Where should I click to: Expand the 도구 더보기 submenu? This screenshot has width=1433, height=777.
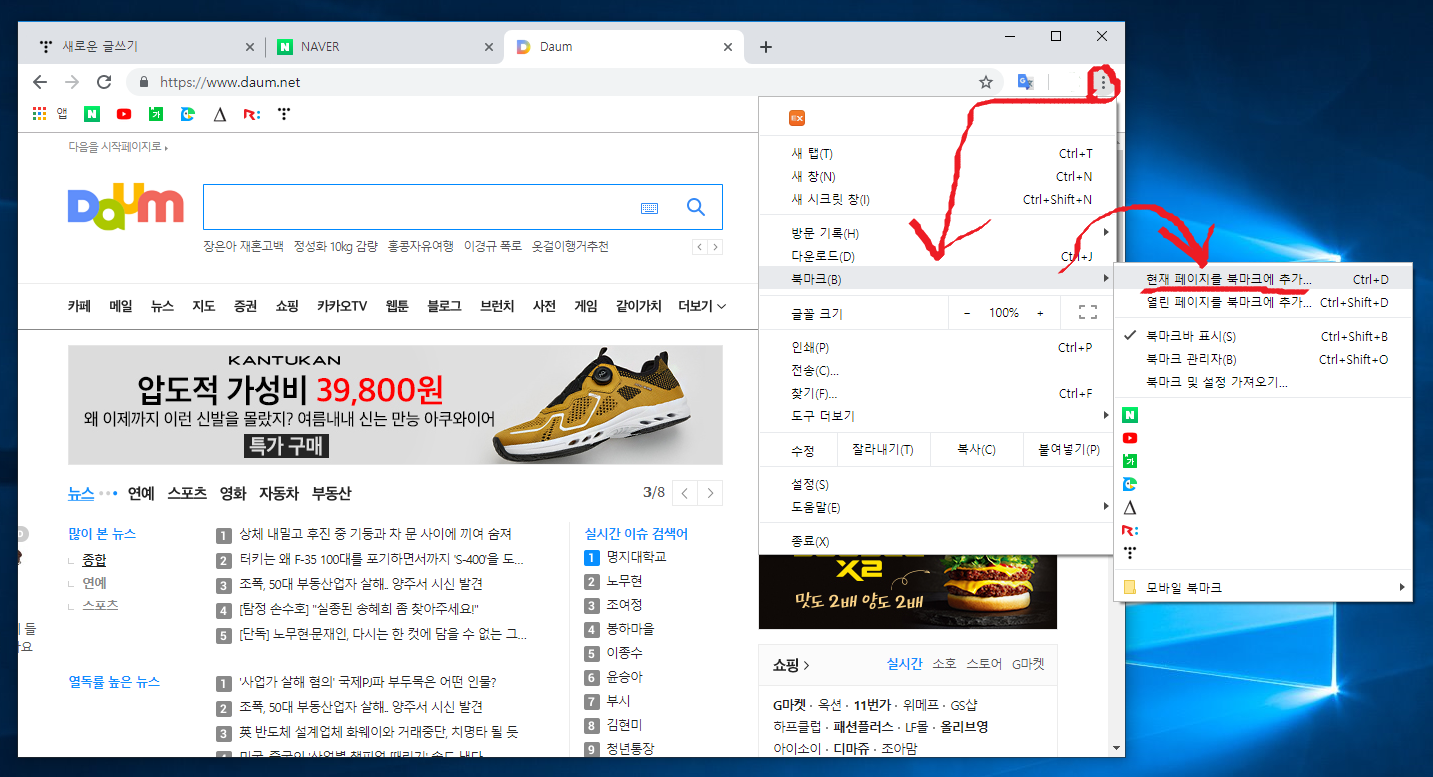click(x=937, y=415)
